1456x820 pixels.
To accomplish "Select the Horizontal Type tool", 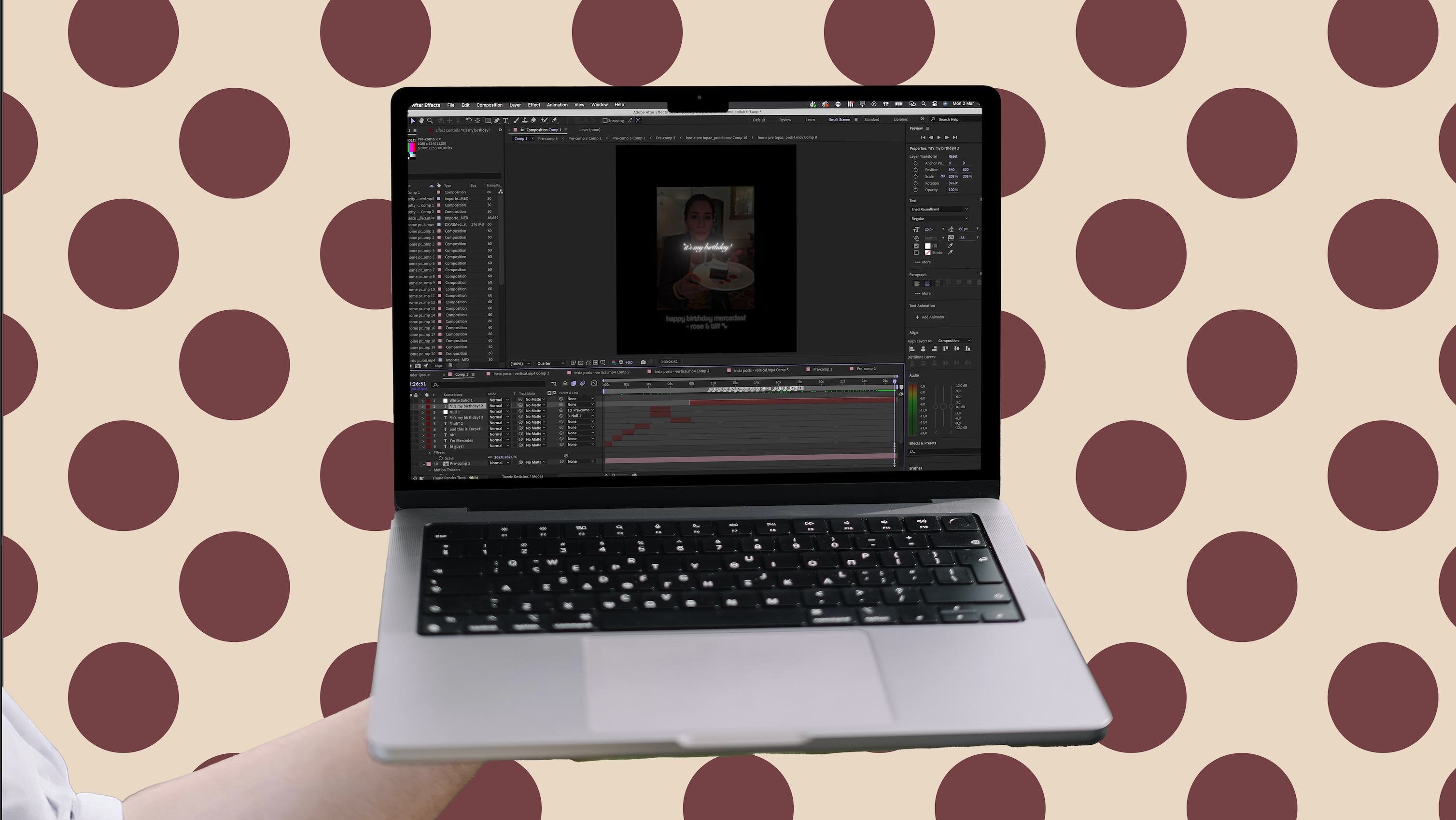I will [505, 120].
